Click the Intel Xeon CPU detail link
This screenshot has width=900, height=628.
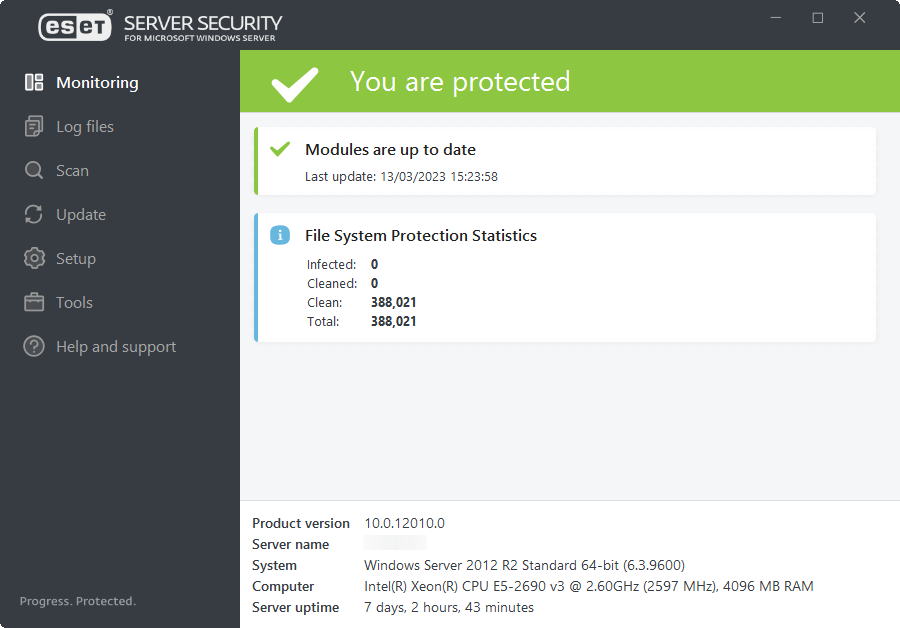coord(588,586)
